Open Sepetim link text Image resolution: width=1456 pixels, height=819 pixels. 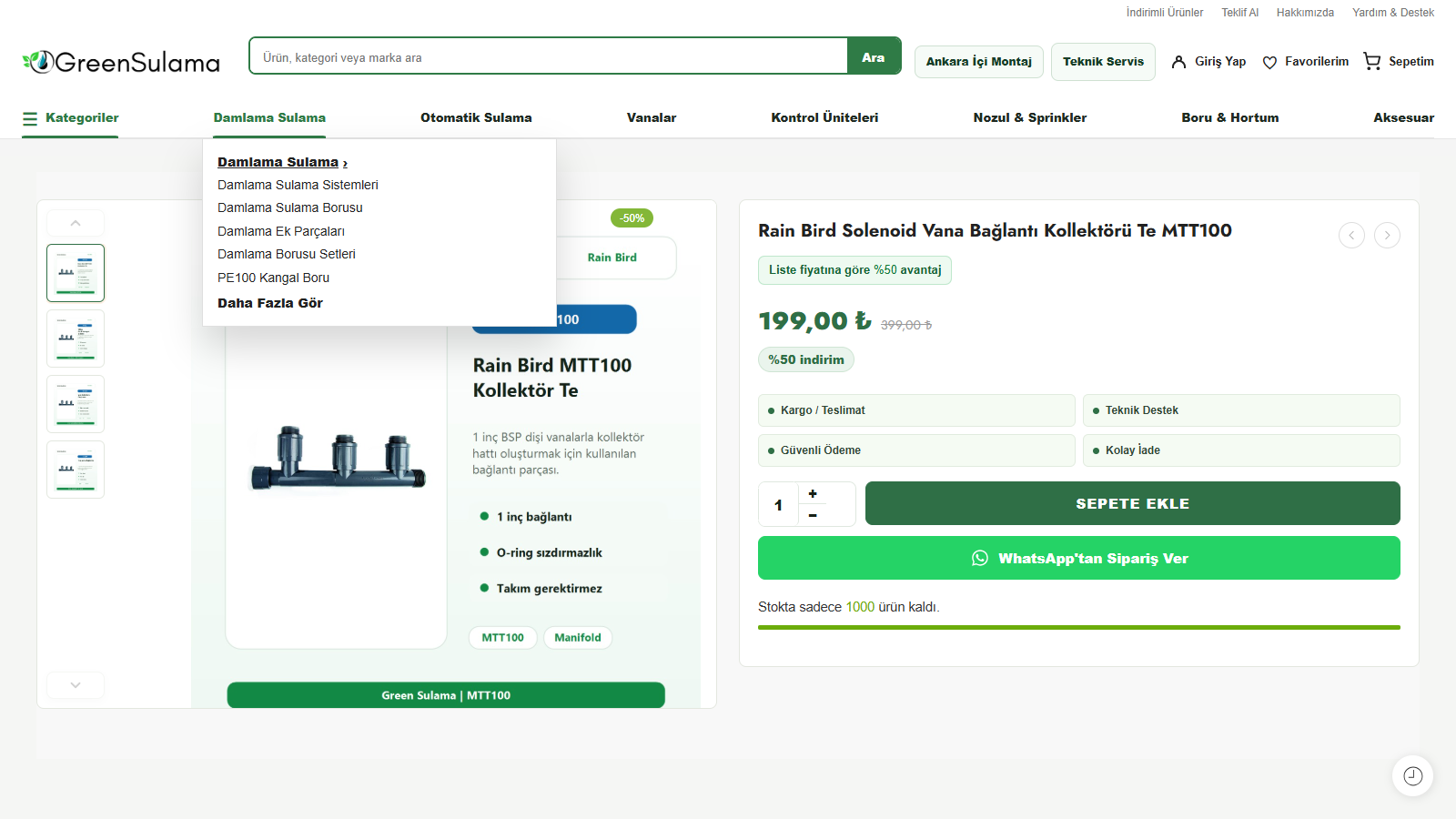[x=1411, y=62]
